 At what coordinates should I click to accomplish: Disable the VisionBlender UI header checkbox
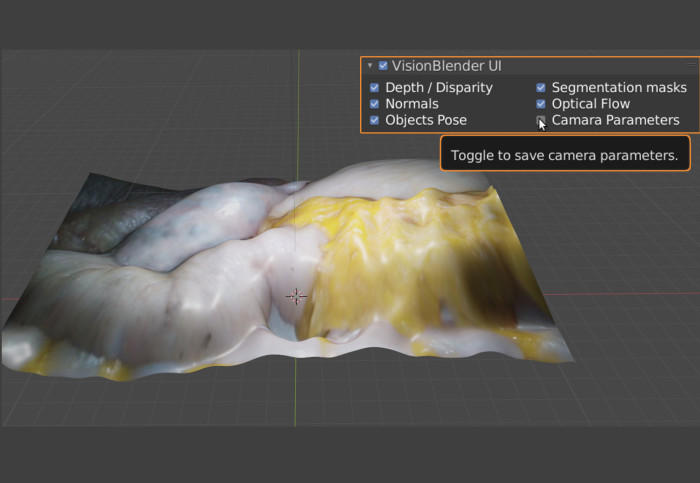click(383, 66)
